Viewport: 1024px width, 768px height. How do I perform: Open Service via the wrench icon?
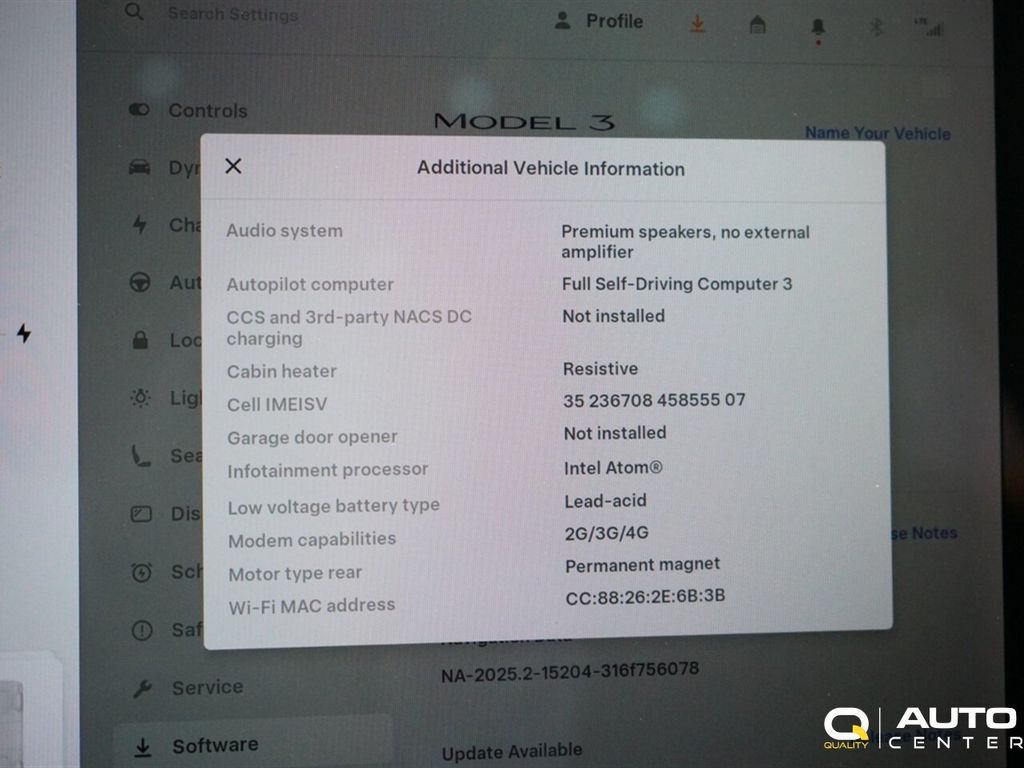coord(141,687)
